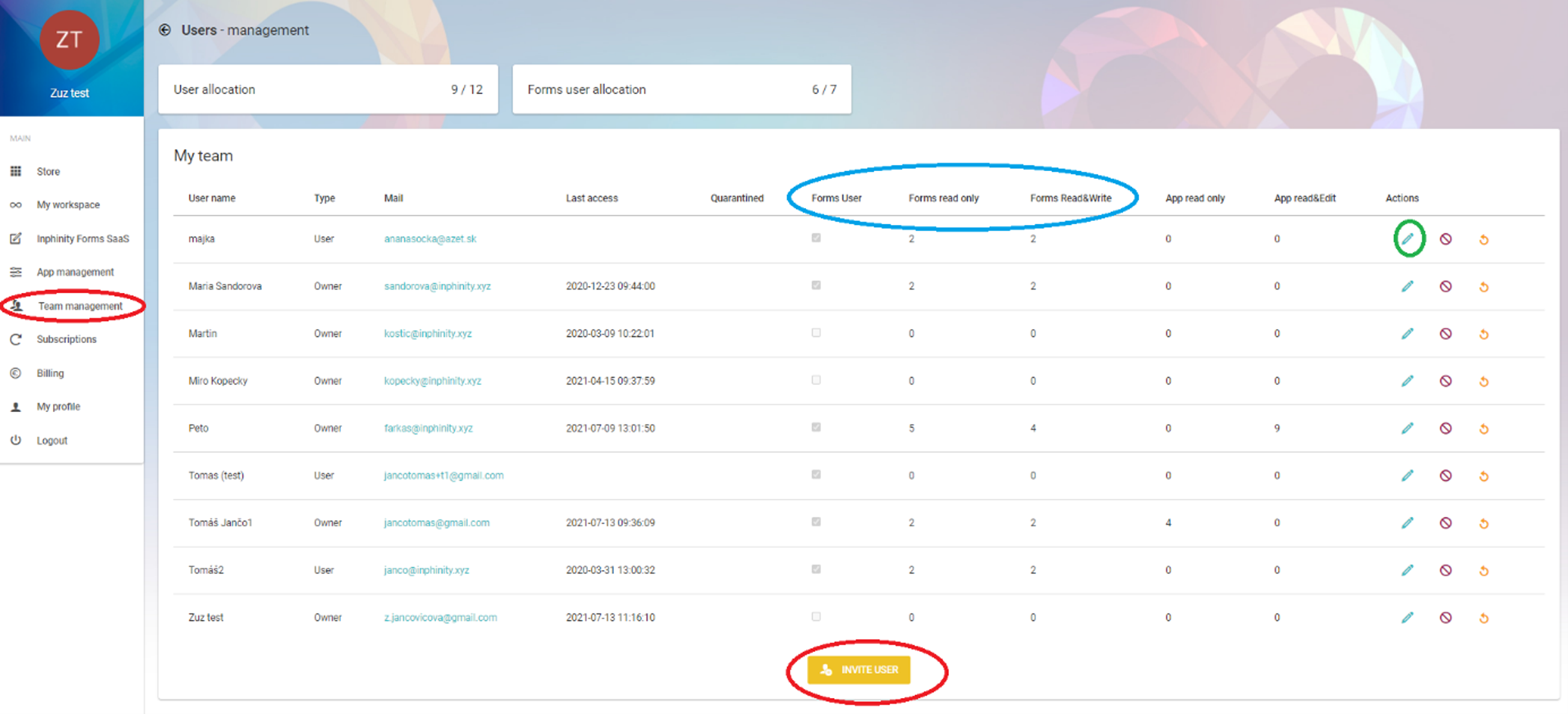Click the User name column header

pyautogui.click(x=212, y=198)
